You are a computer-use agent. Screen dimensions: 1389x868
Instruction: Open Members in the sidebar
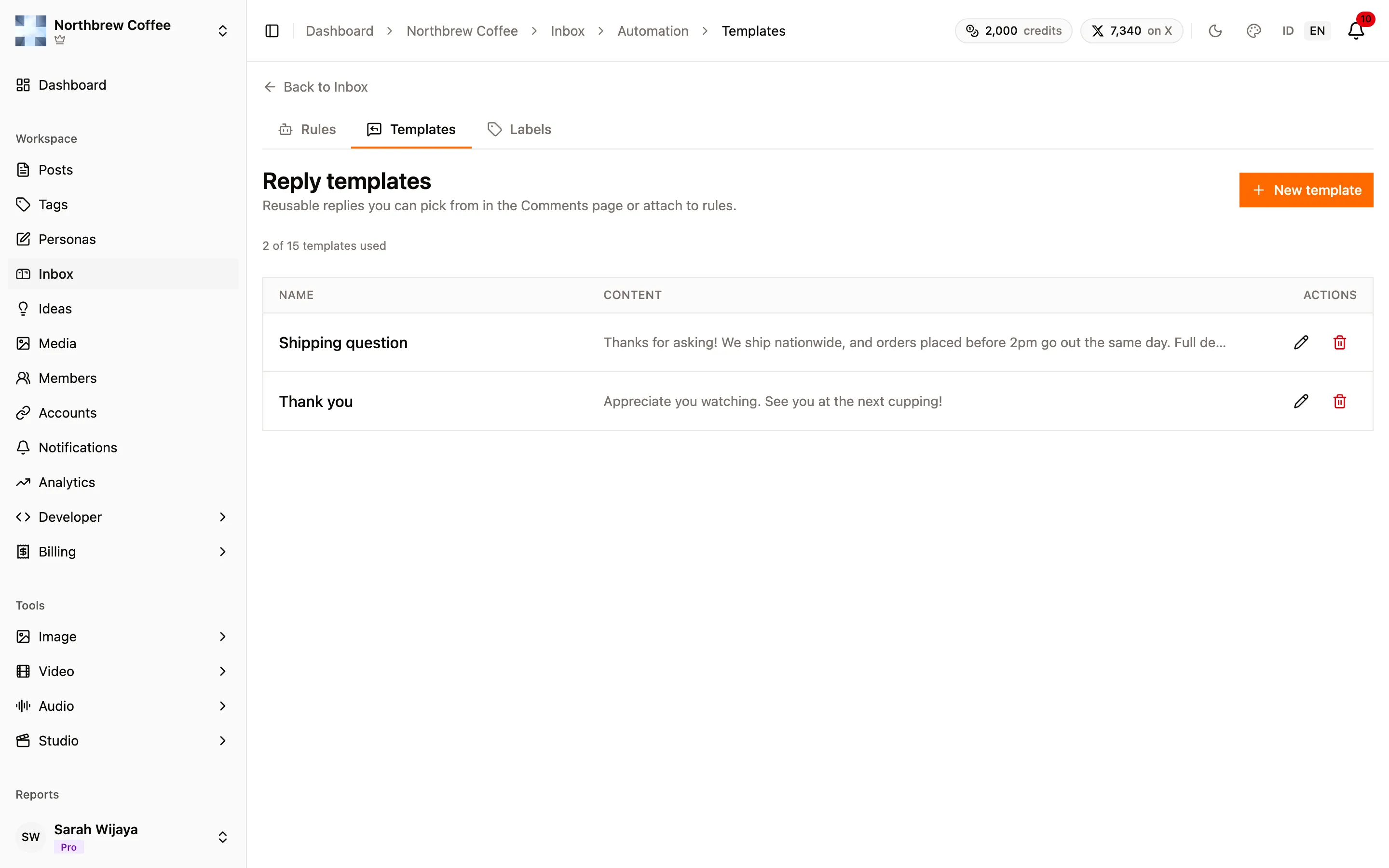pos(123,379)
